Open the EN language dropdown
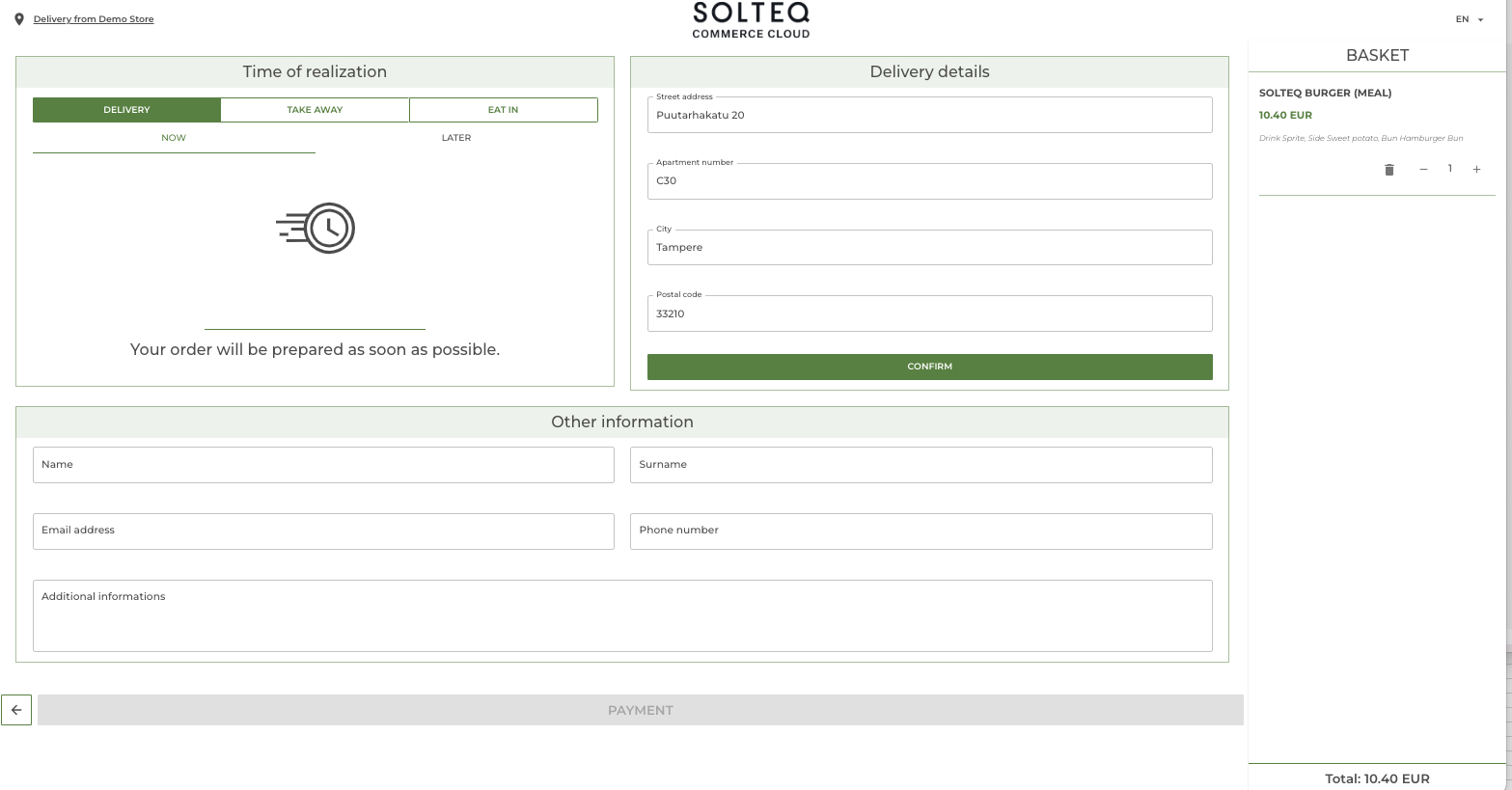The height and width of the screenshot is (790, 1512). 1470,19
